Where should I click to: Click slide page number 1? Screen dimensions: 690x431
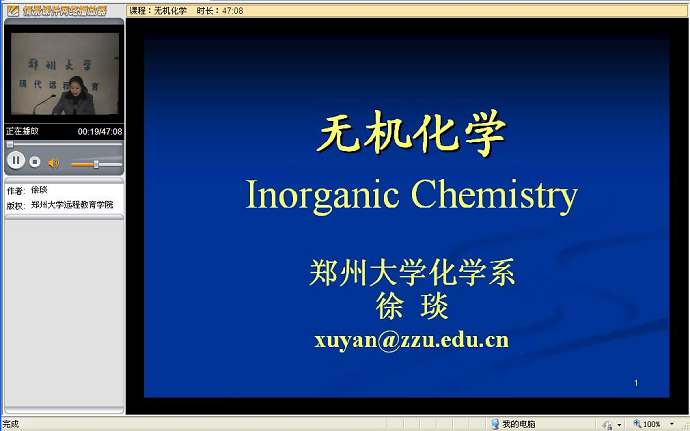click(x=636, y=383)
